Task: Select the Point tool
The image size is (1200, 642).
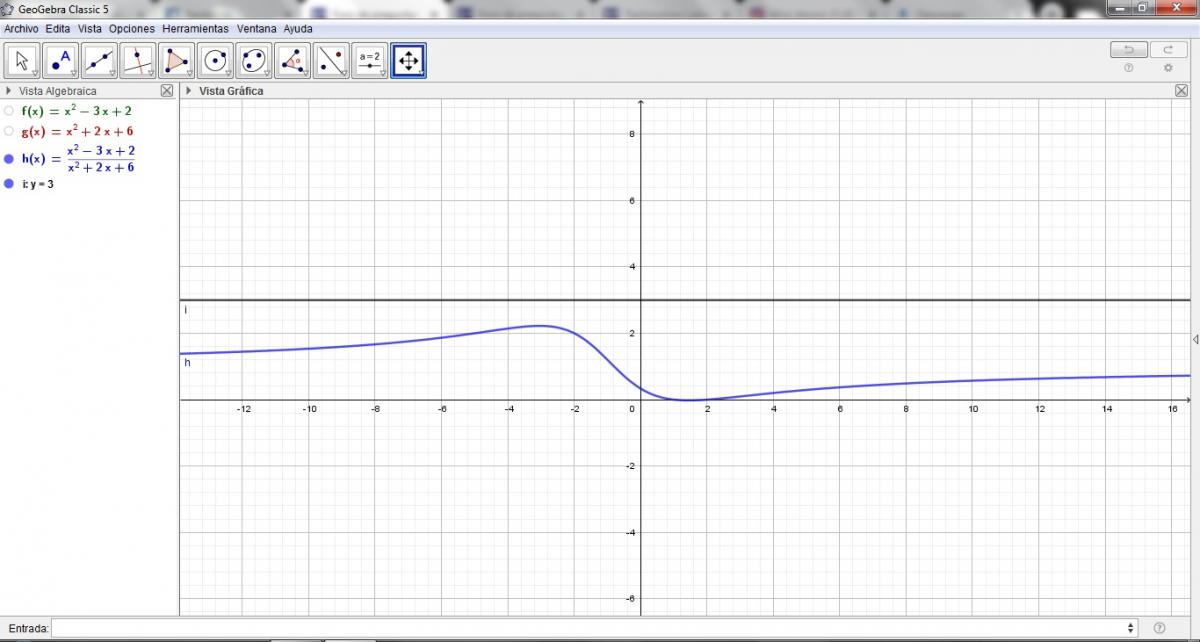Action: [61, 61]
